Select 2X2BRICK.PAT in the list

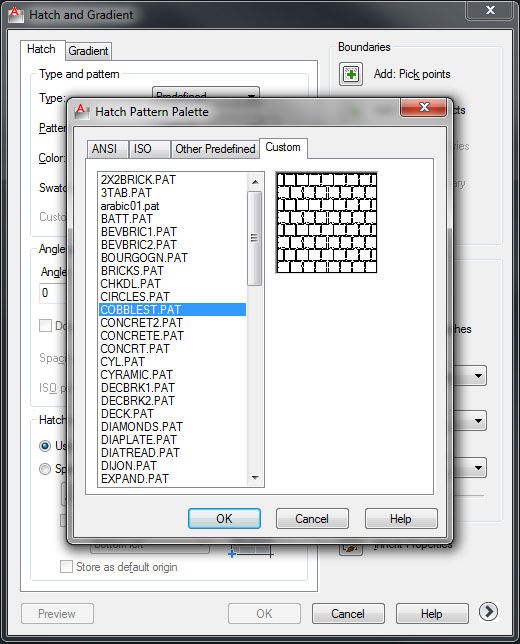[x=173, y=180]
